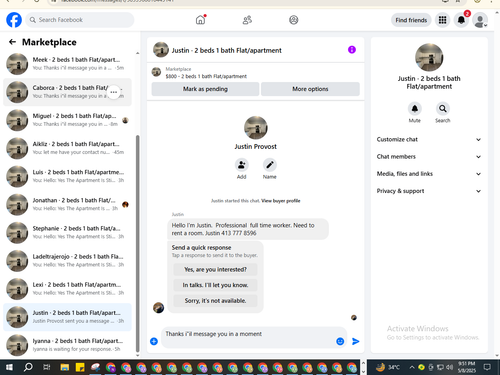This screenshot has height=375, width=500.
Task: Open the Facebook menu grid icon
Action: pyautogui.click(x=442, y=20)
